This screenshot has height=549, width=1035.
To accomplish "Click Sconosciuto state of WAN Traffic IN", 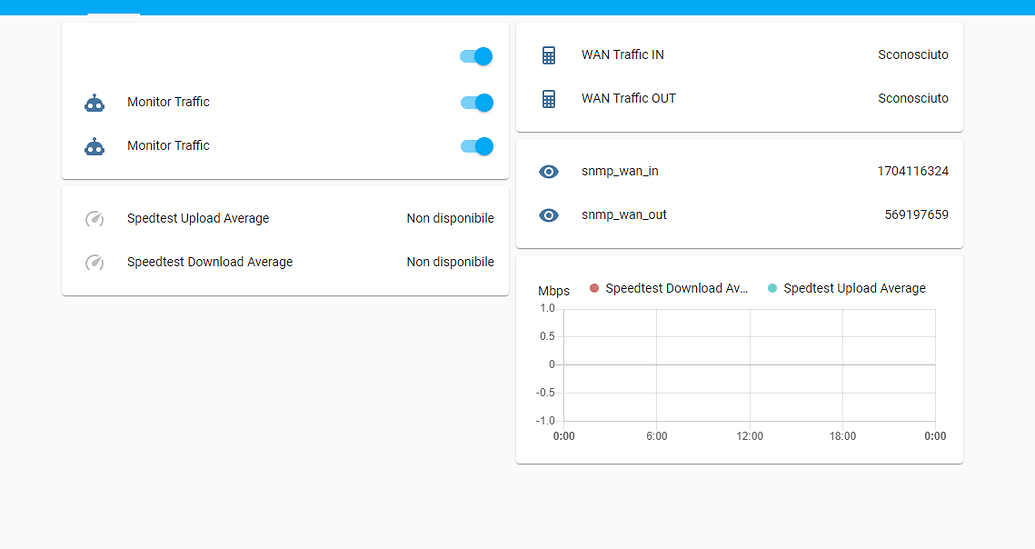I will 913,55.
